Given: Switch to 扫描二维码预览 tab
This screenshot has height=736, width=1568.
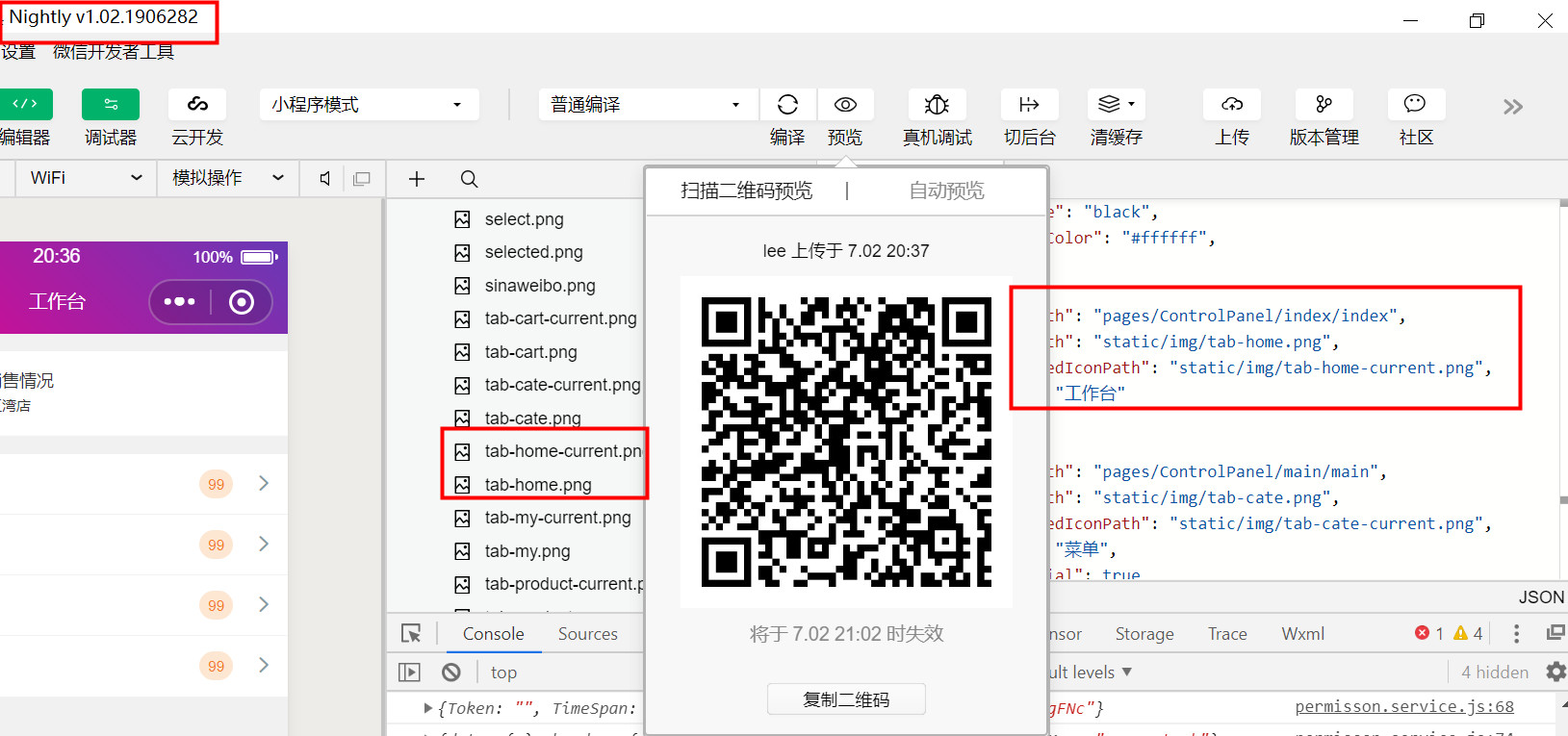Looking at the screenshot, I should (747, 190).
